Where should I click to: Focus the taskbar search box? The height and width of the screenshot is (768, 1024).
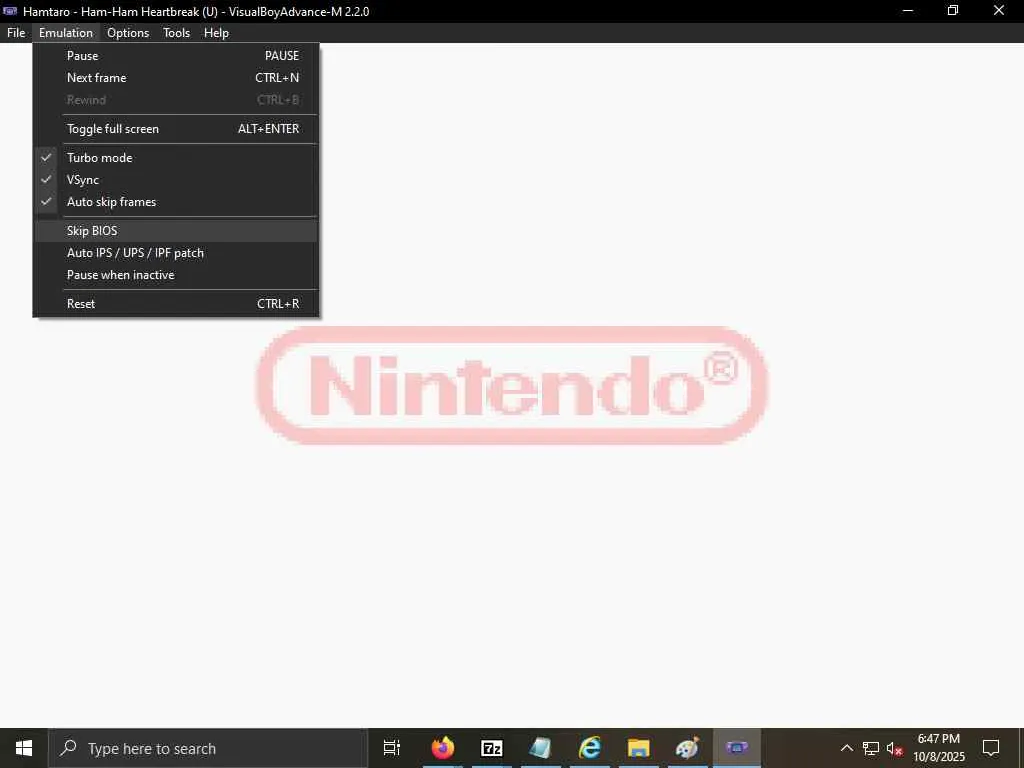click(208, 748)
